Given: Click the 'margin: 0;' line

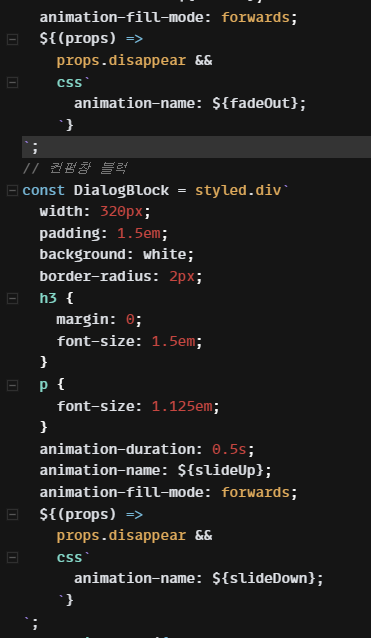Looking at the screenshot, I should pos(100,320).
